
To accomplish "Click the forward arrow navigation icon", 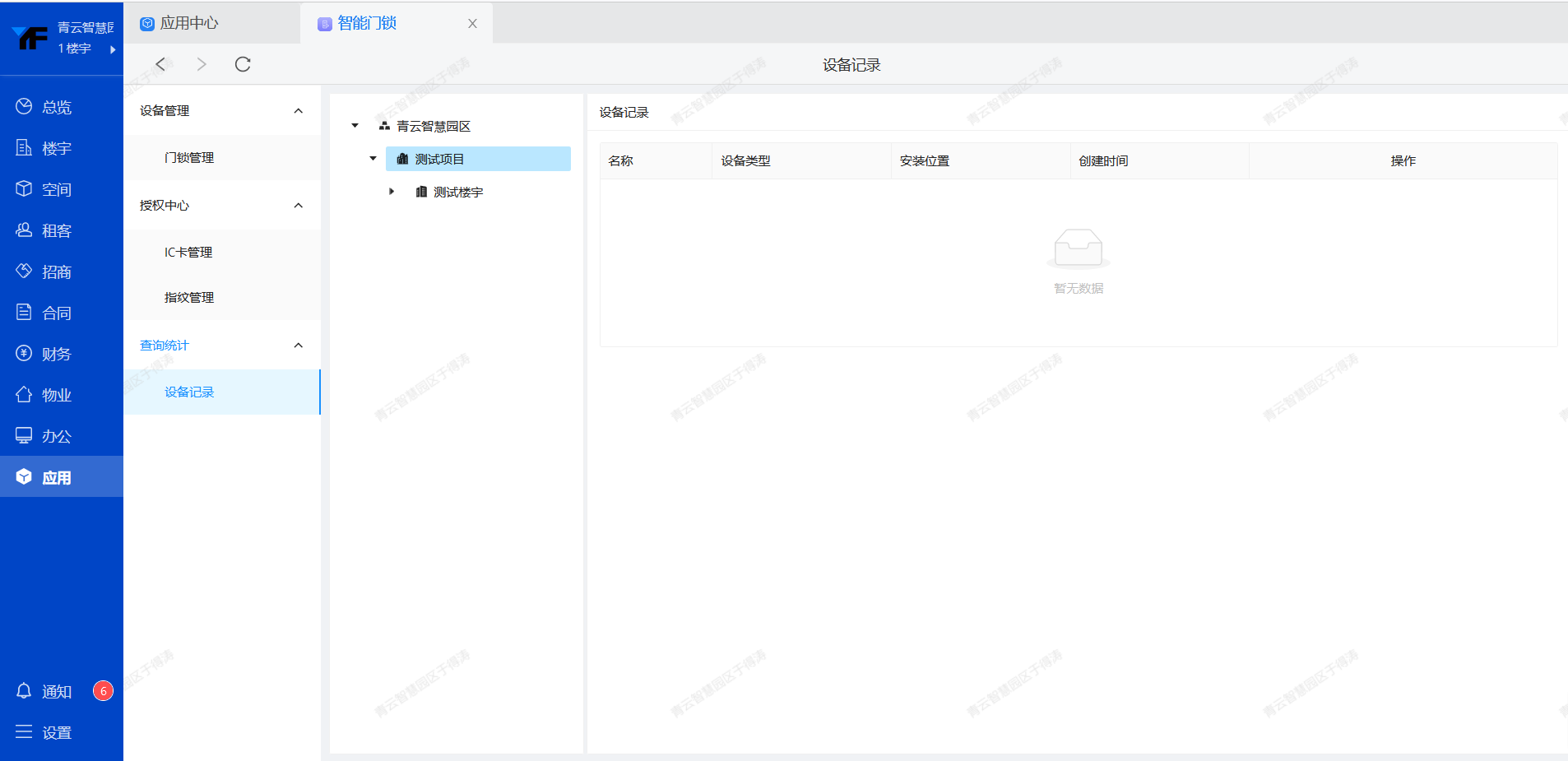I will click(x=202, y=64).
